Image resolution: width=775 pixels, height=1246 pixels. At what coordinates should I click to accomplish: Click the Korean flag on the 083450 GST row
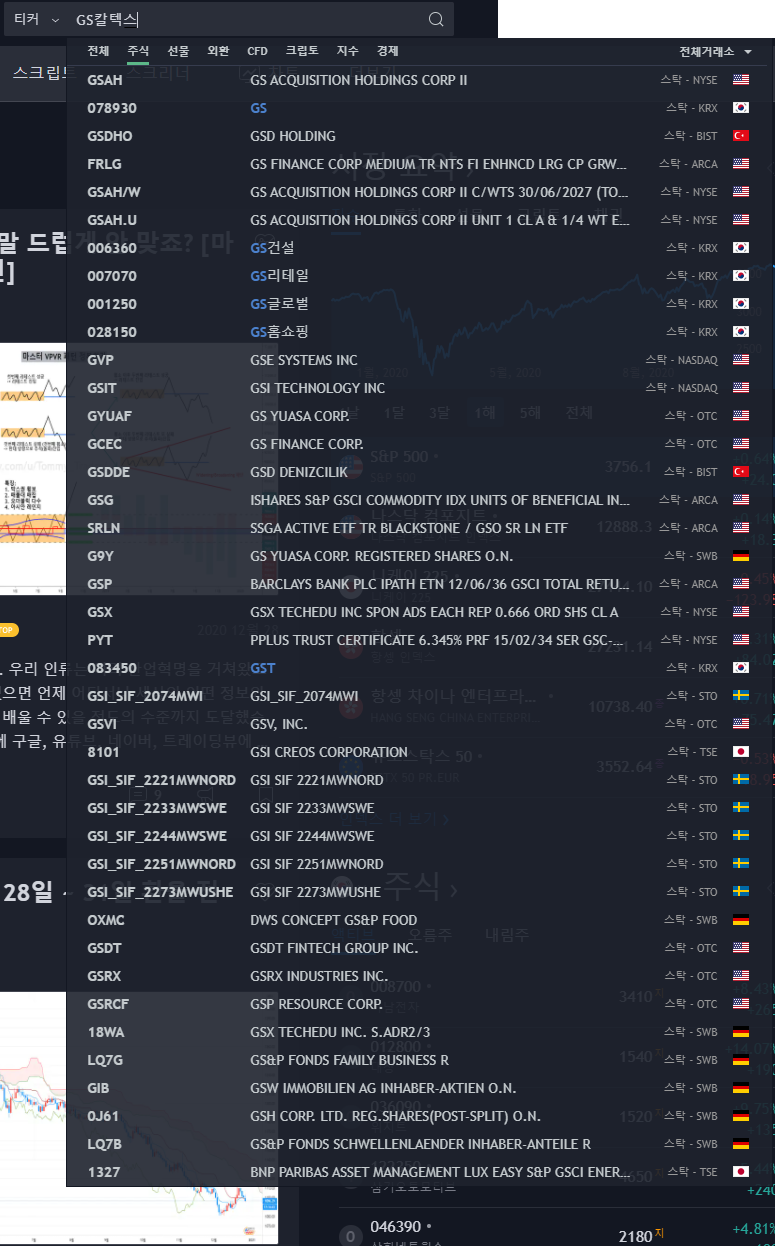(741, 668)
